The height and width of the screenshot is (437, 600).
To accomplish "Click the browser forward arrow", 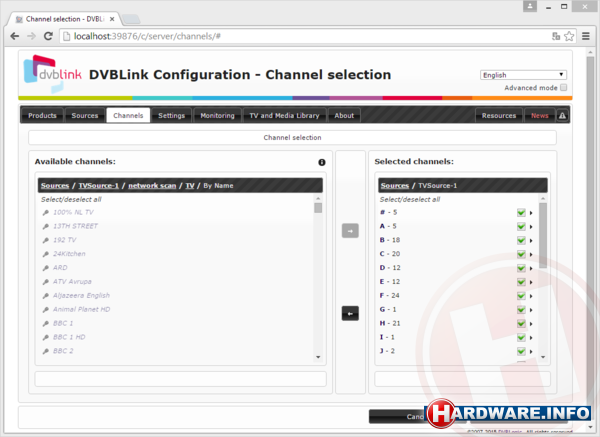I will [31, 36].
